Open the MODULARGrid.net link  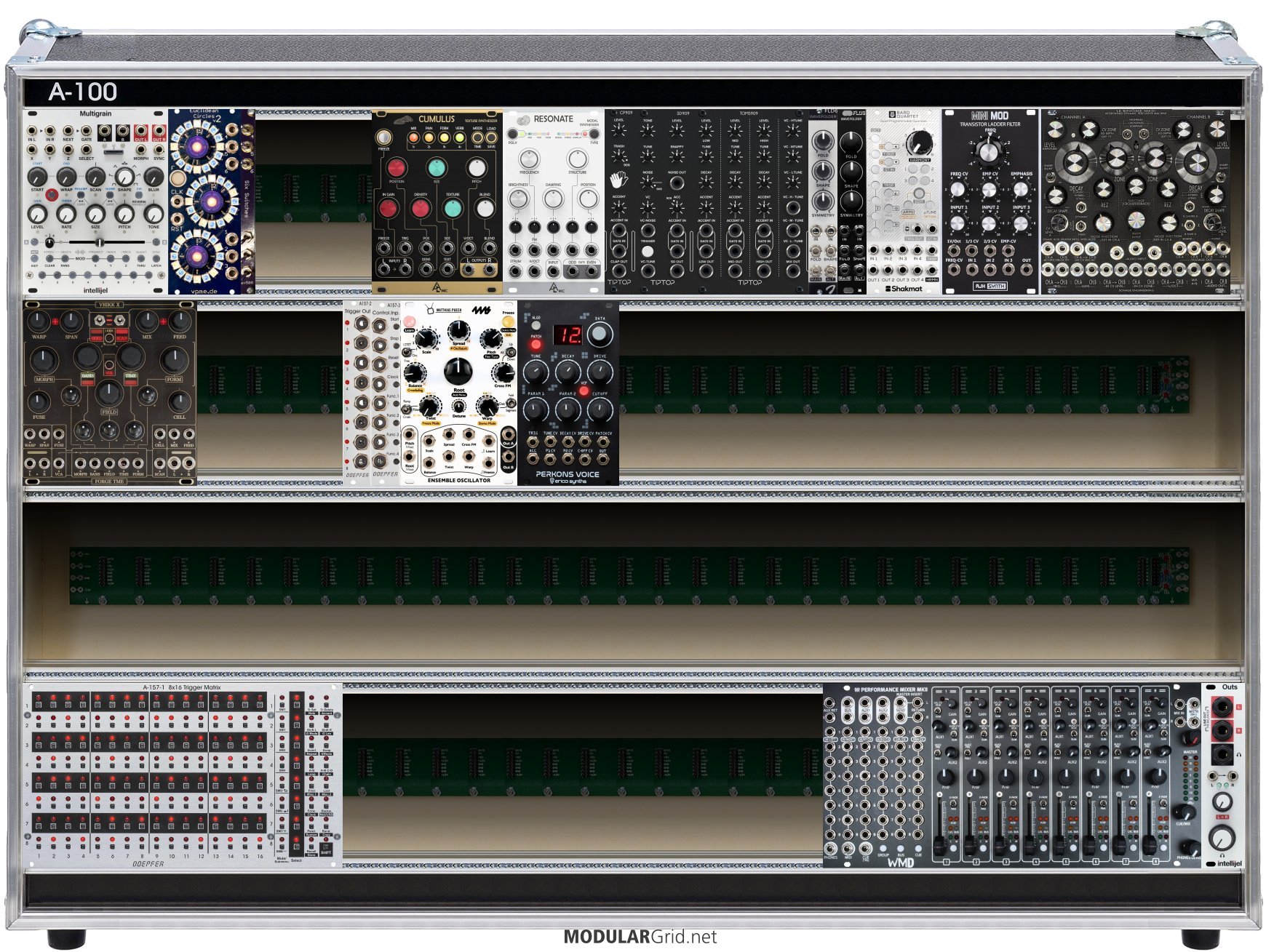tap(640, 937)
